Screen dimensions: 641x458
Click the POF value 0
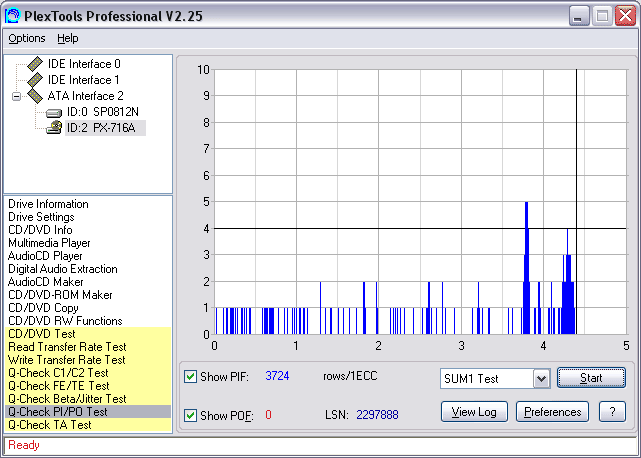pos(268,415)
